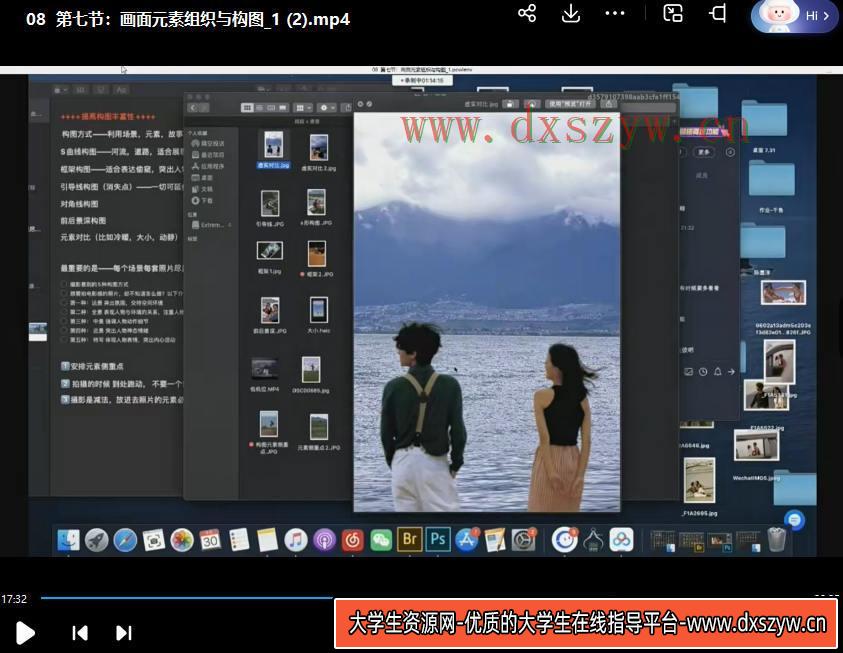Open App Store from the dock

point(467,540)
